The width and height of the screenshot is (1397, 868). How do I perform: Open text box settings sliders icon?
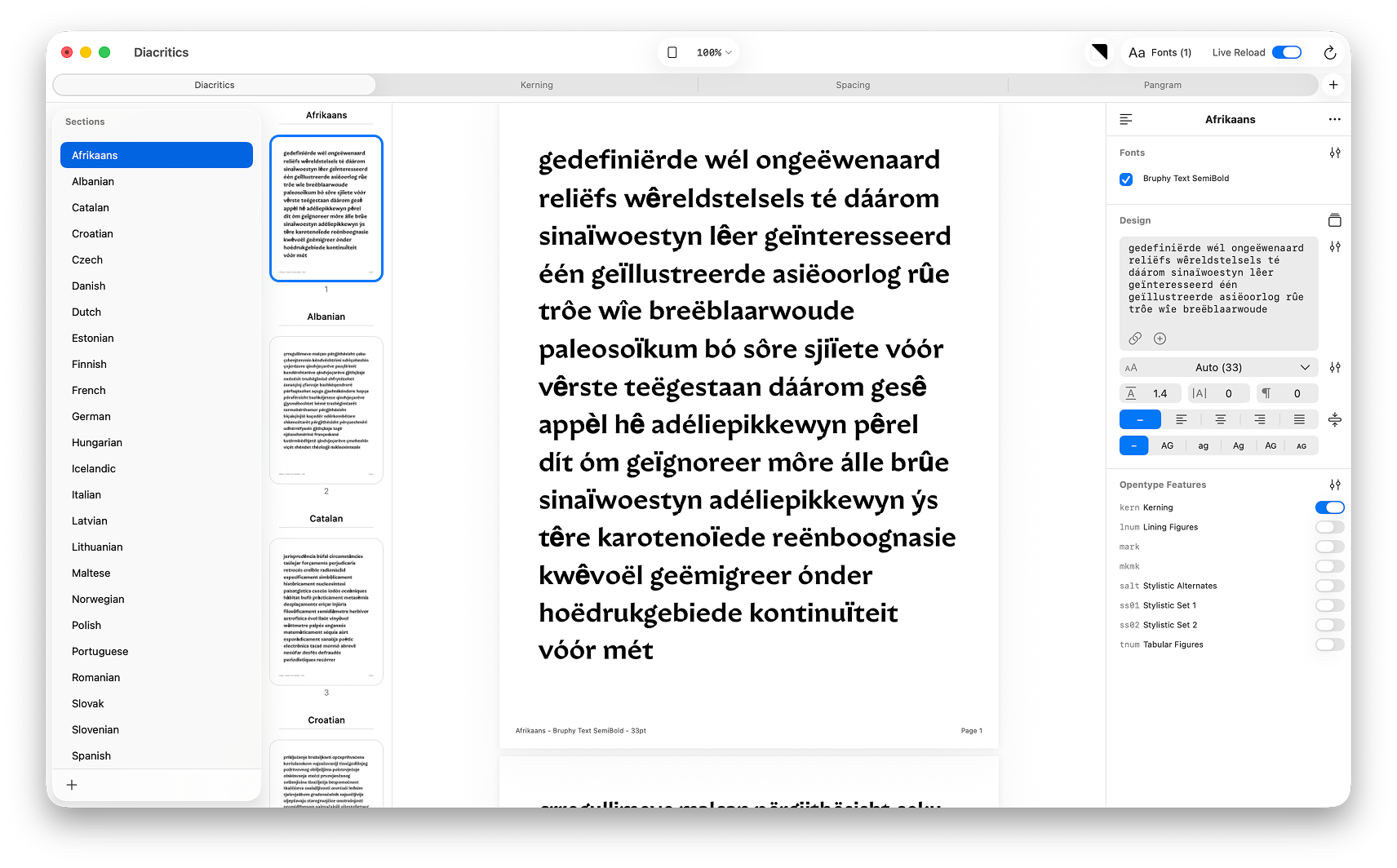pos(1335,246)
